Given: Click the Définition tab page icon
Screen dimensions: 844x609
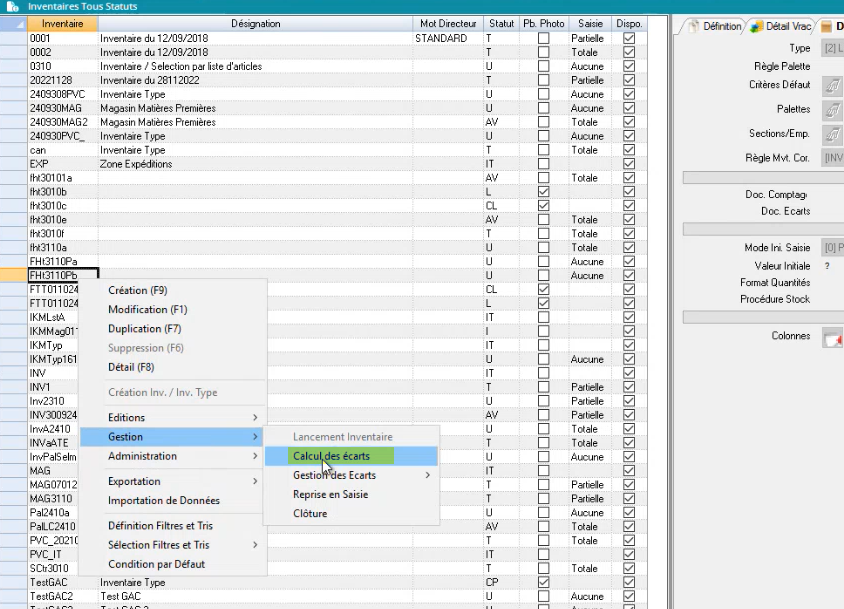Looking at the screenshot, I should 692,26.
